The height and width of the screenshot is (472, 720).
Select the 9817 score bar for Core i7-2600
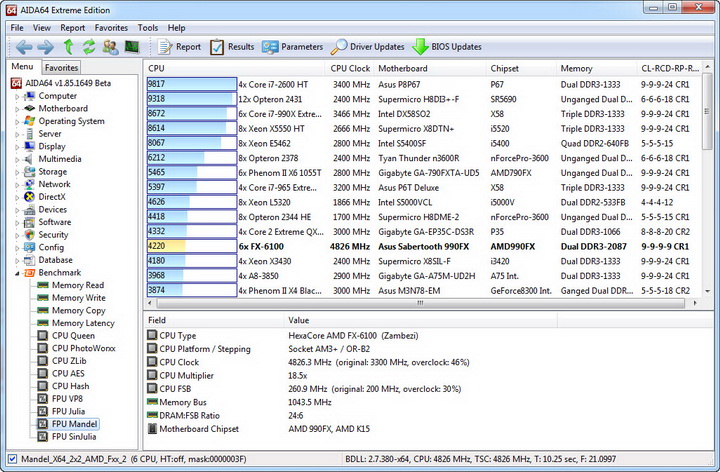(x=191, y=84)
